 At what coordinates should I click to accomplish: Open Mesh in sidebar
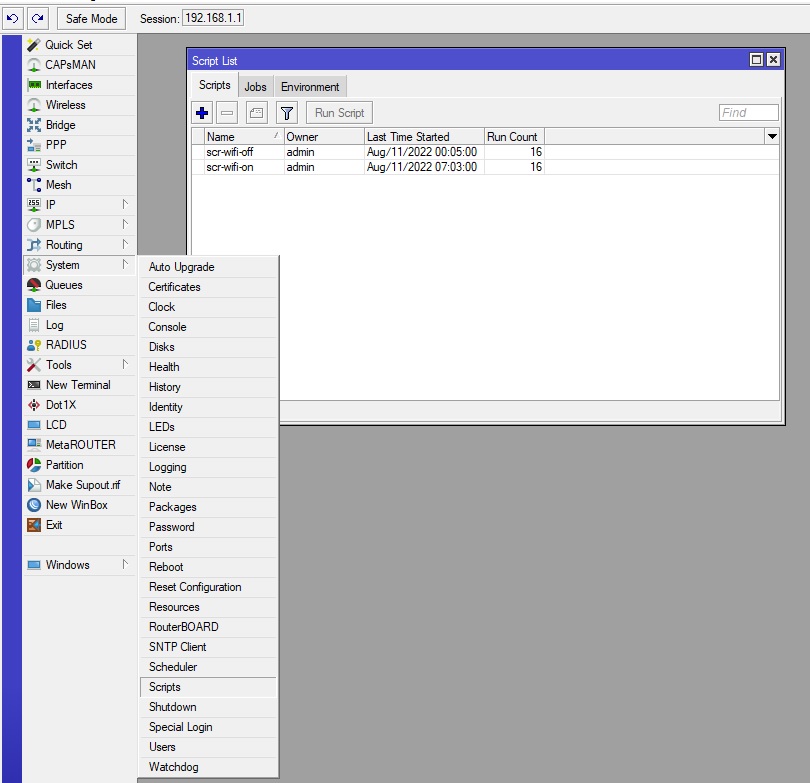click(80, 185)
